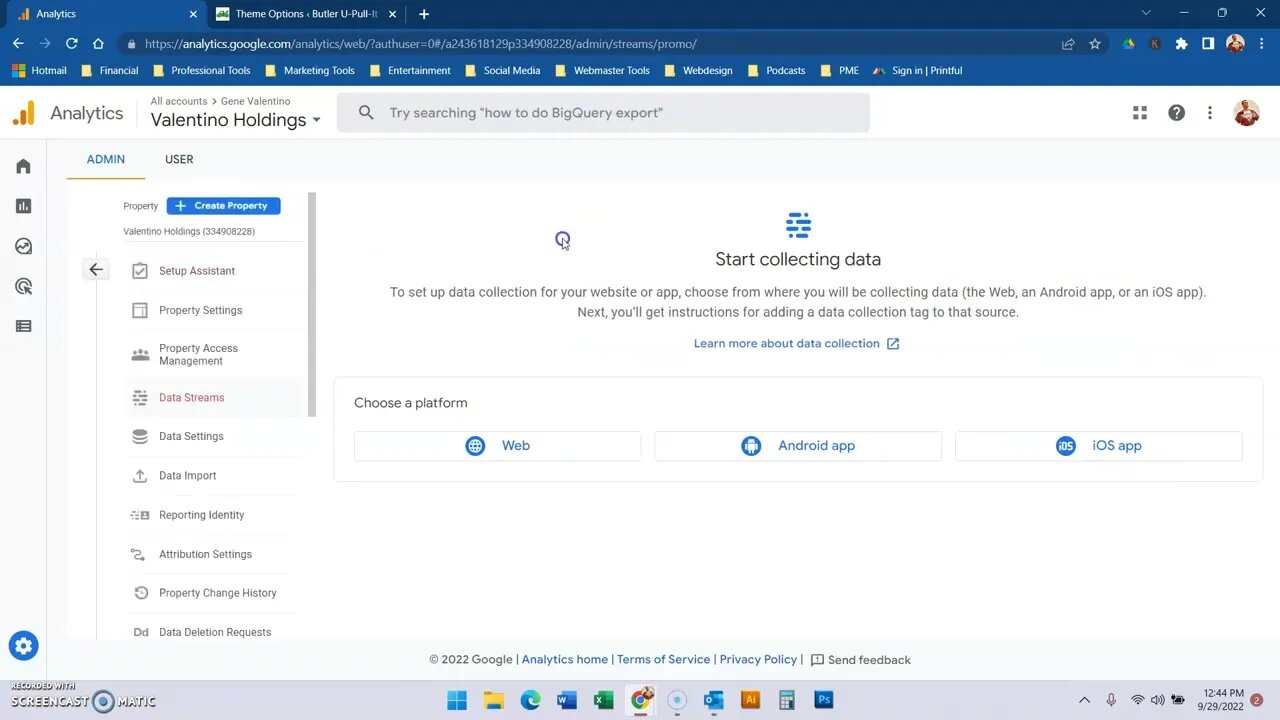Open Photoshop from taskbar

tap(824, 700)
